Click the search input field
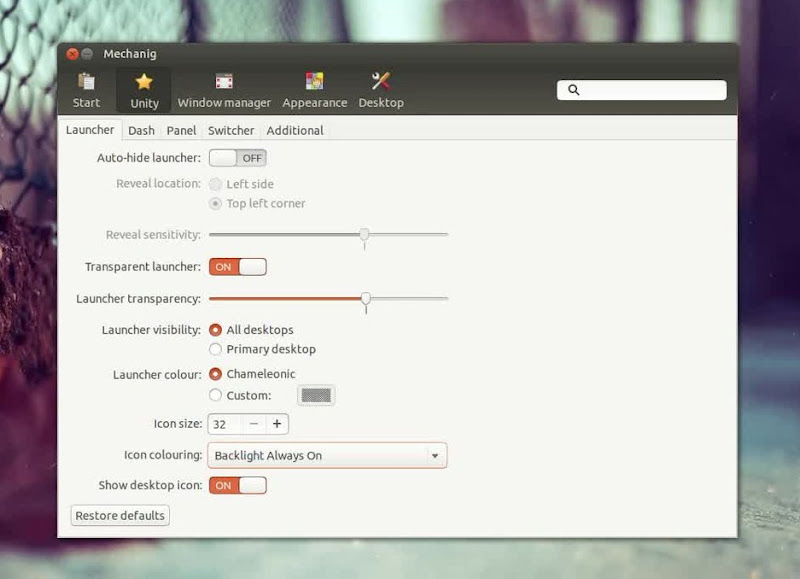Image resolution: width=800 pixels, height=579 pixels. pos(642,90)
